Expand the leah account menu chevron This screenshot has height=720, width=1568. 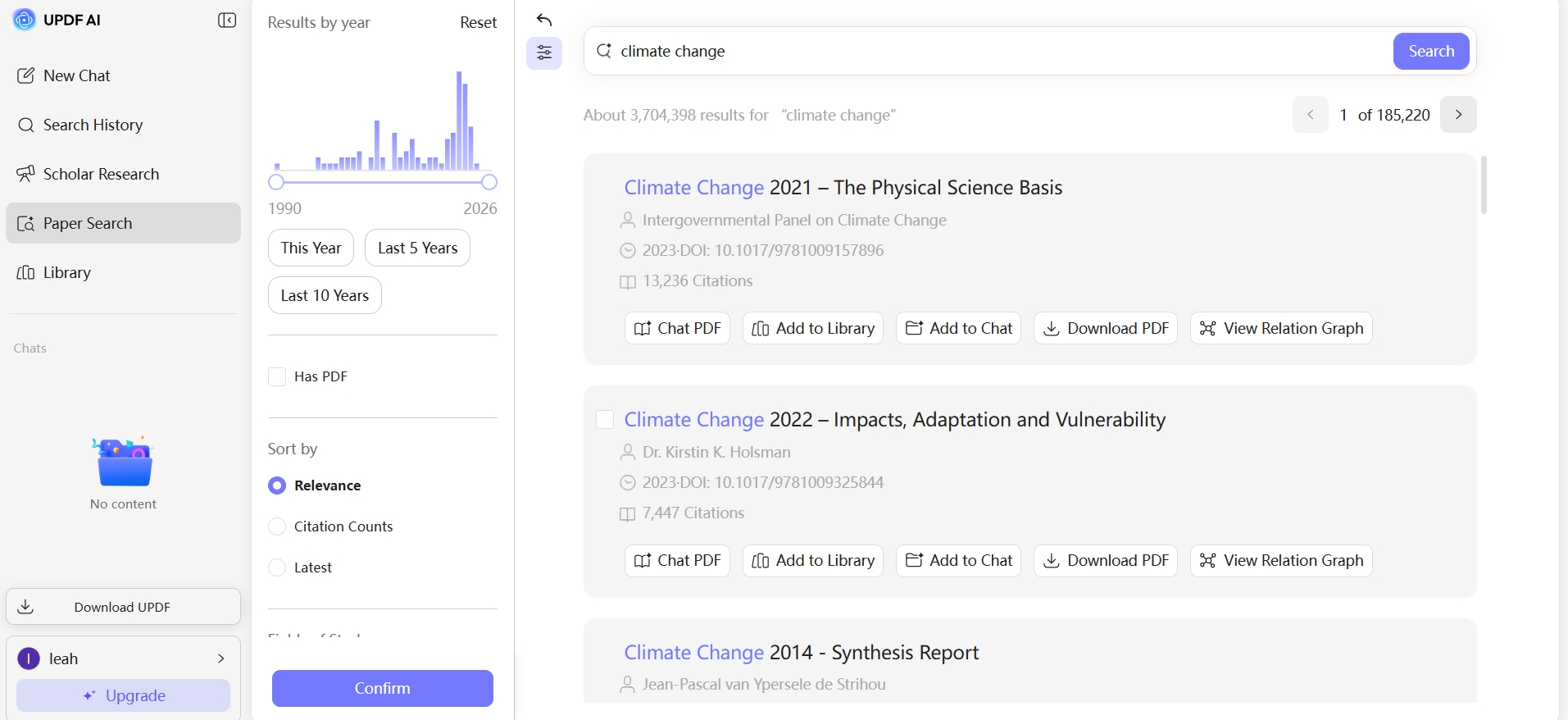[x=220, y=658]
